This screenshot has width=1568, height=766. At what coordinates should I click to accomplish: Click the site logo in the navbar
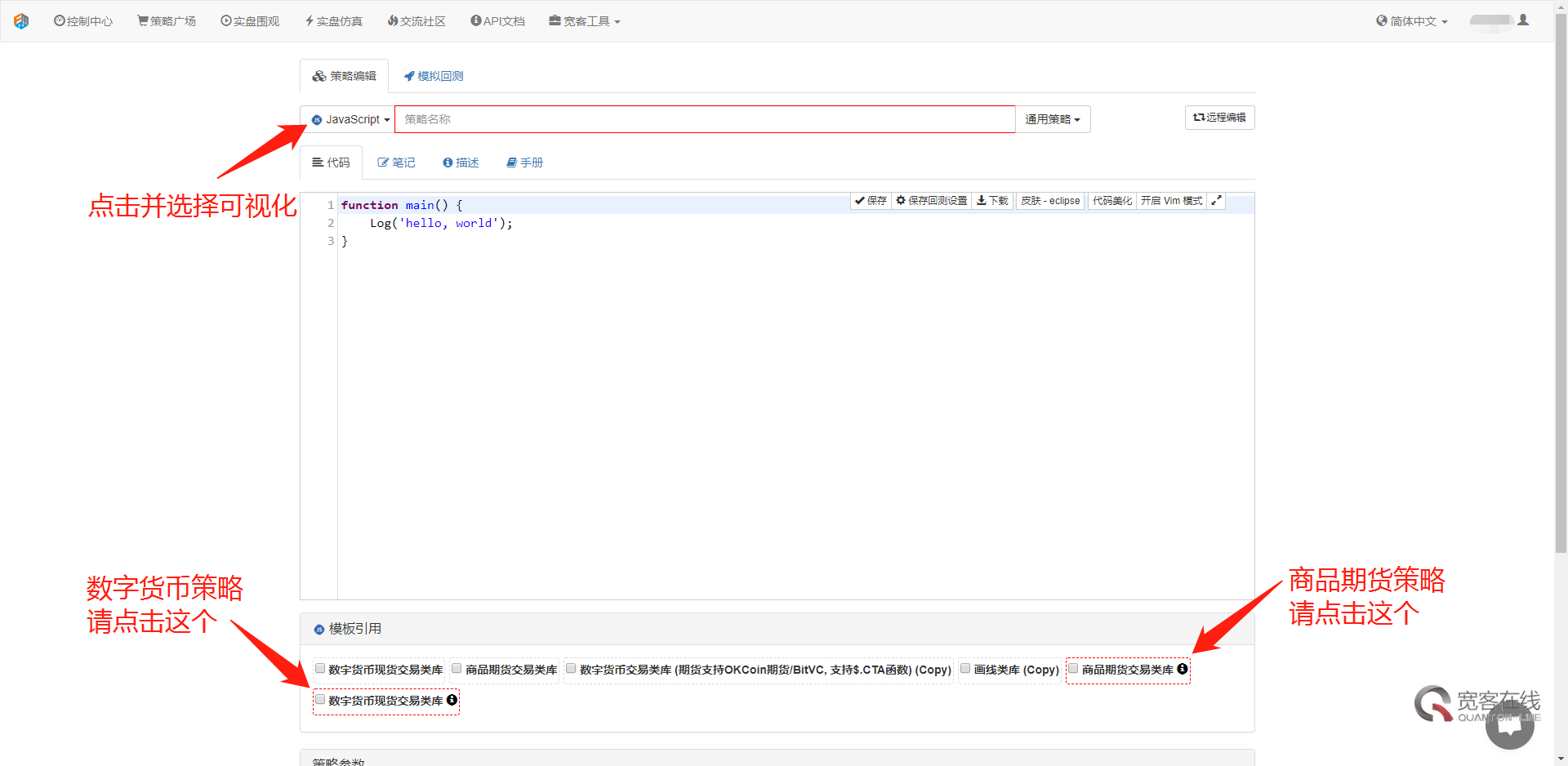click(x=21, y=21)
